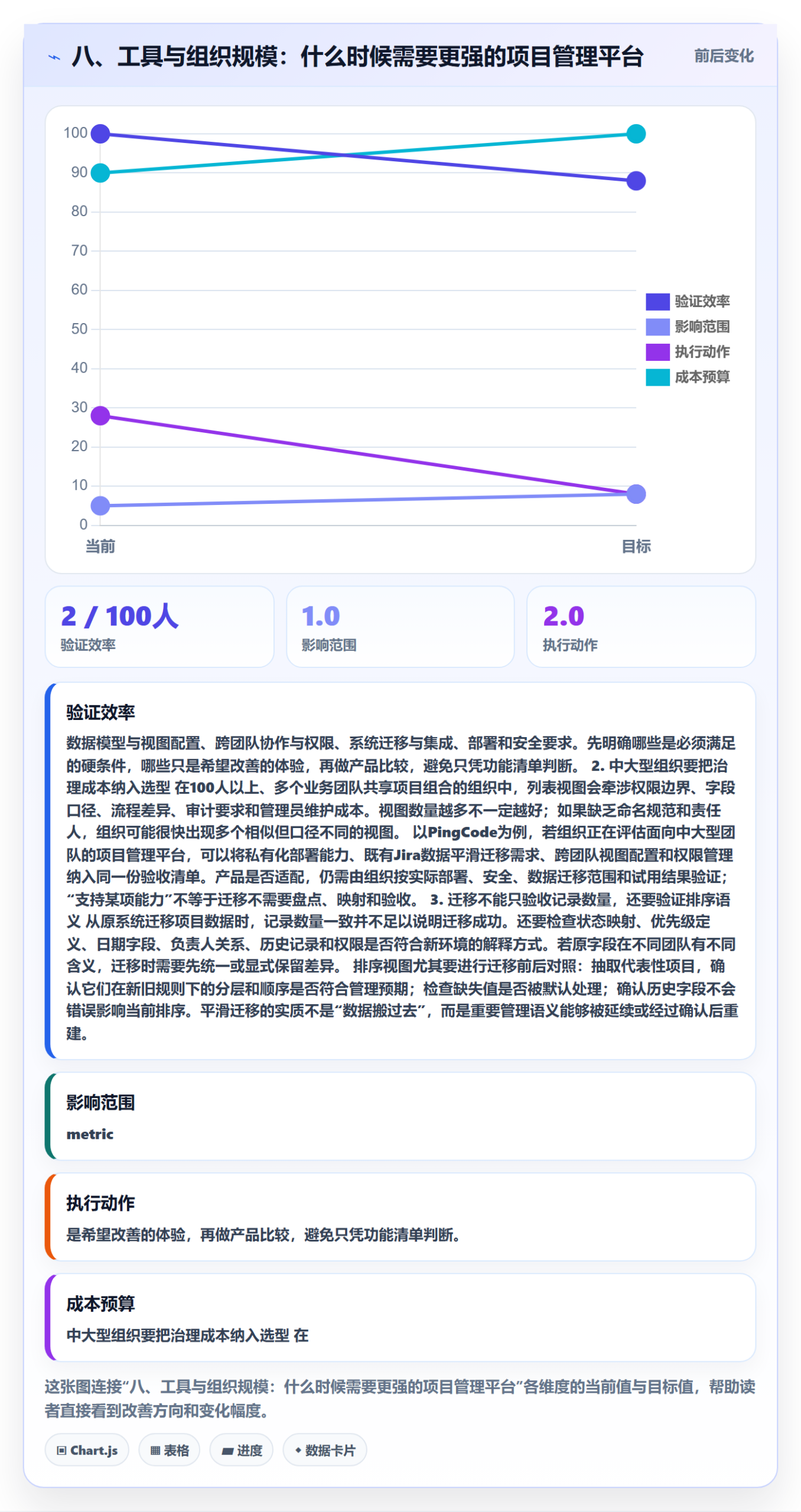The width and height of the screenshot is (801, 1512).
Task: Click the word metric in the 影响范围 card
Action: pyautogui.click(x=90, y=1134)
